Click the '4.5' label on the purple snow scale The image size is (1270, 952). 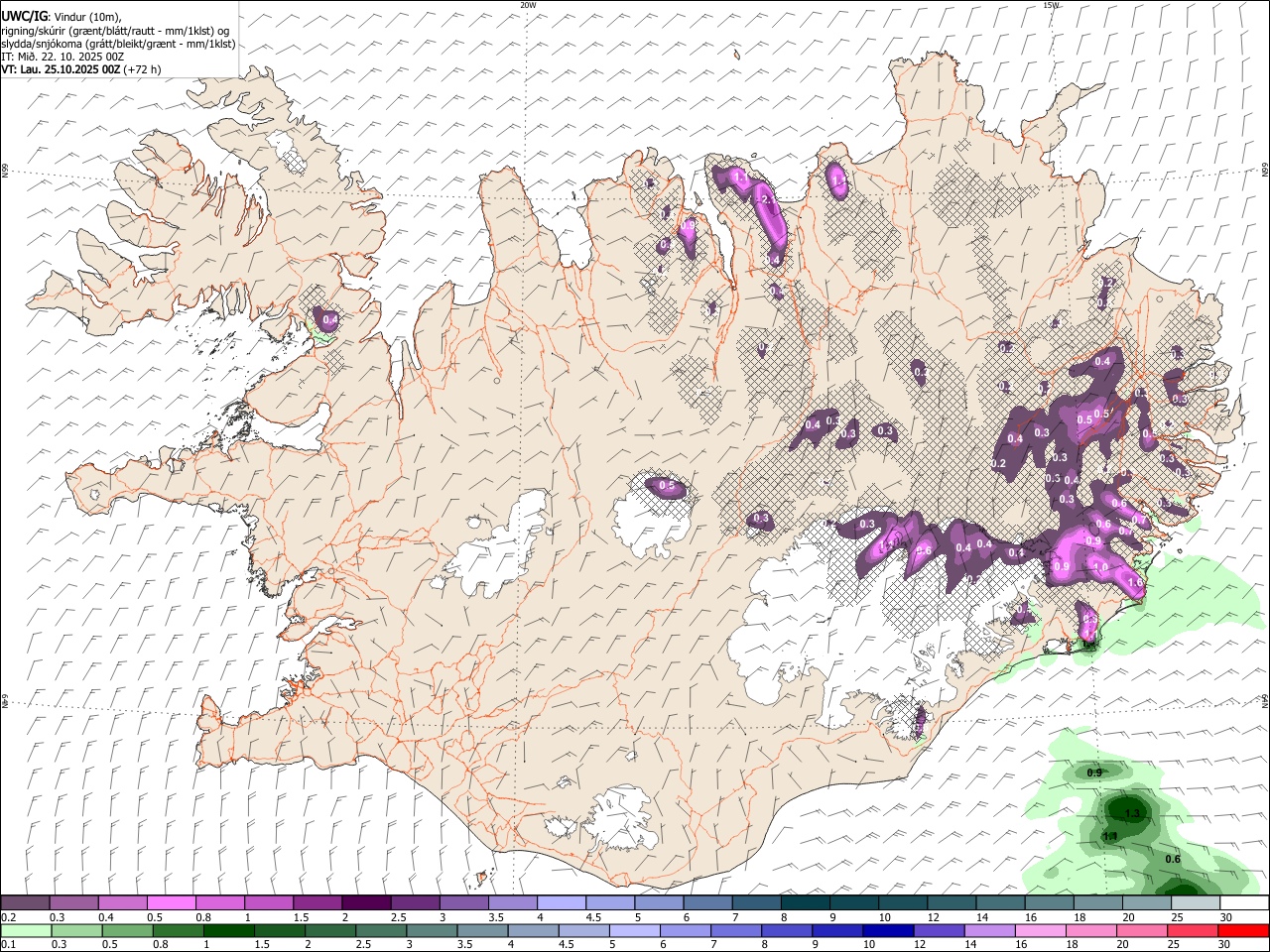593,918
